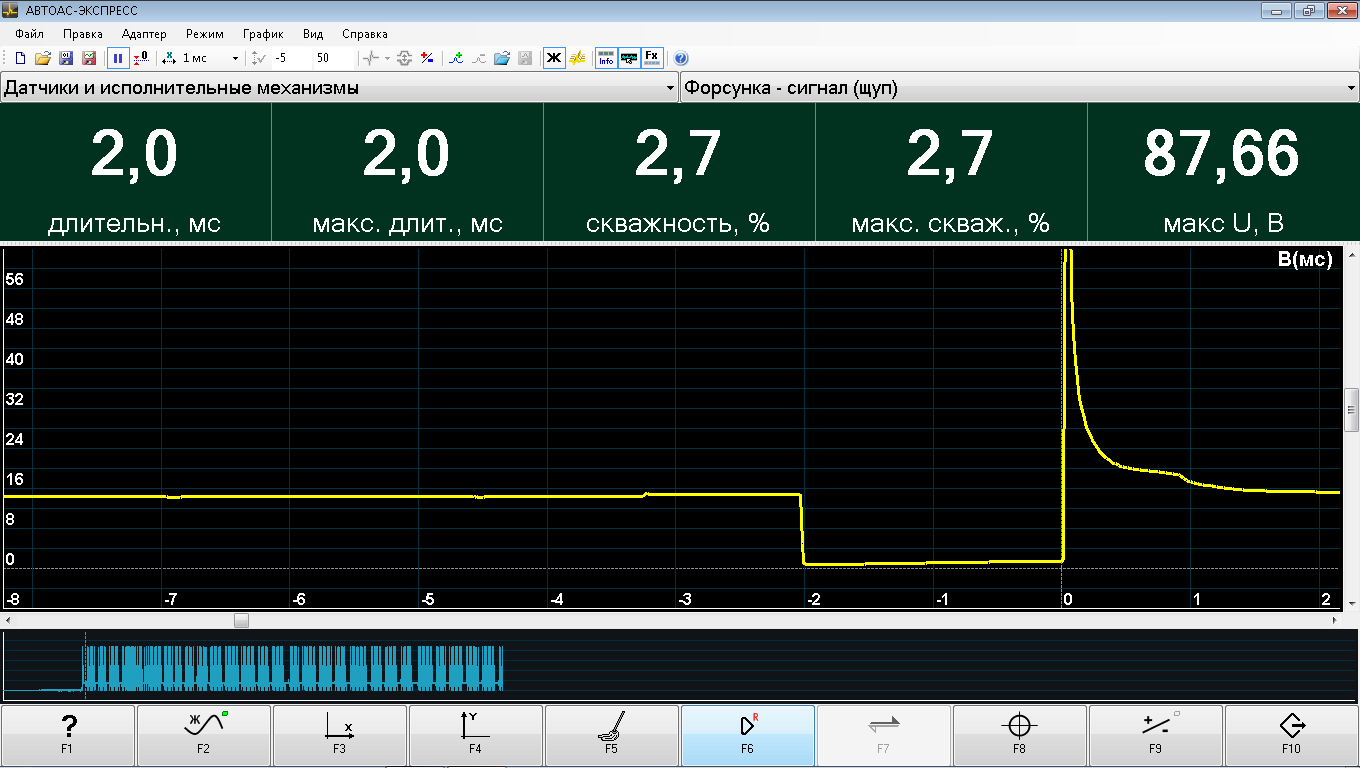
Task: Click the 'длительн., мс' value 2,0
Action: click(x=134, y=155)
